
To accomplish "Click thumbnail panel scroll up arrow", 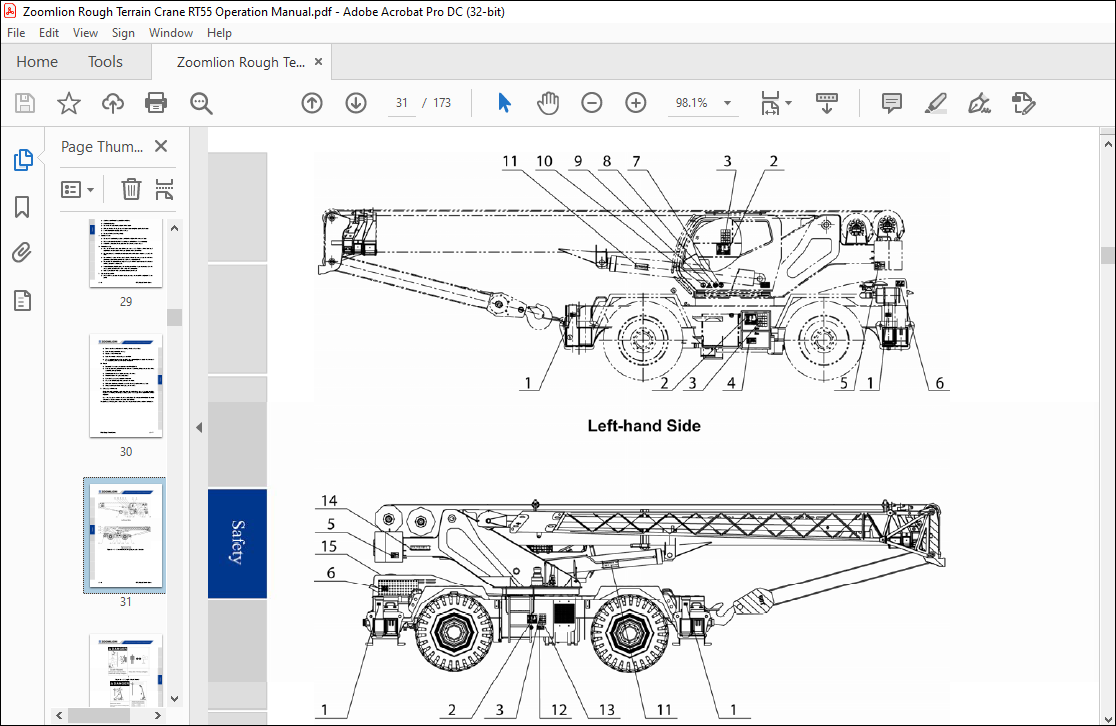I will tap(174, 228).
